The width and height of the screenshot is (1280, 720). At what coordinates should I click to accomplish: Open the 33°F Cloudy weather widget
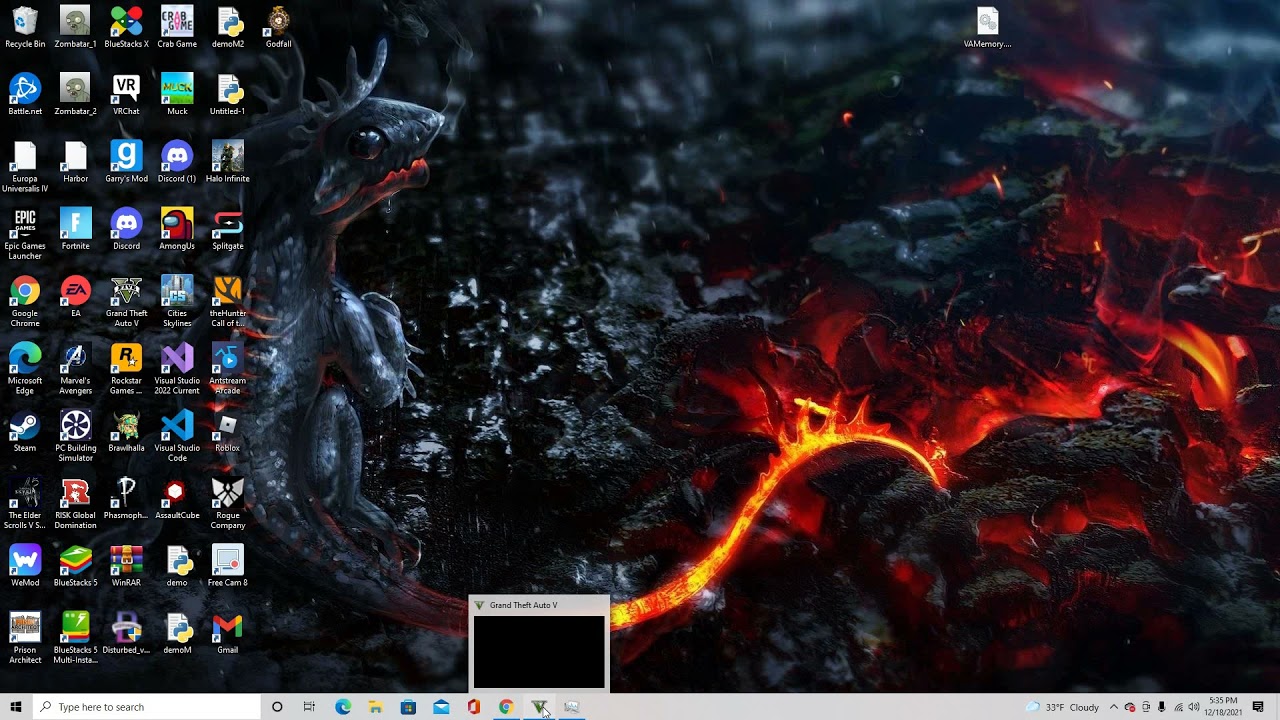(1063, 707)
